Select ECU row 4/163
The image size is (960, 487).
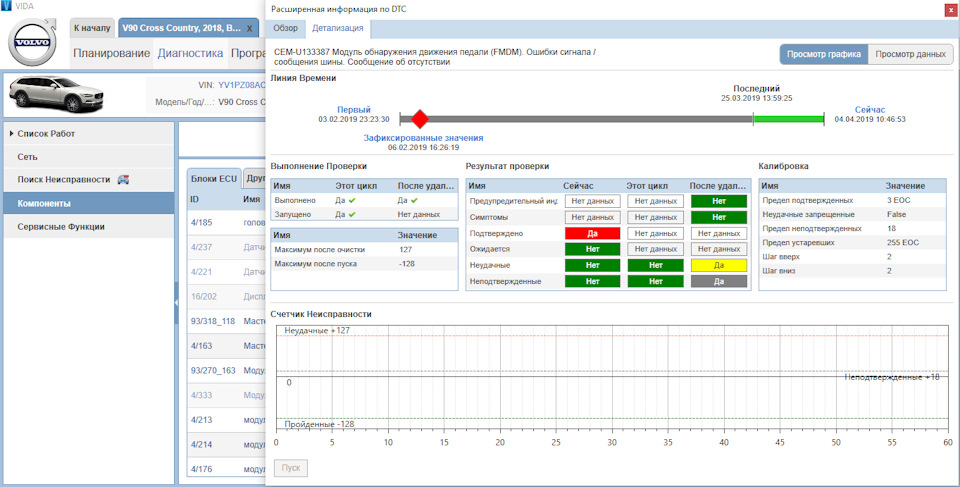tap(227, 345)
